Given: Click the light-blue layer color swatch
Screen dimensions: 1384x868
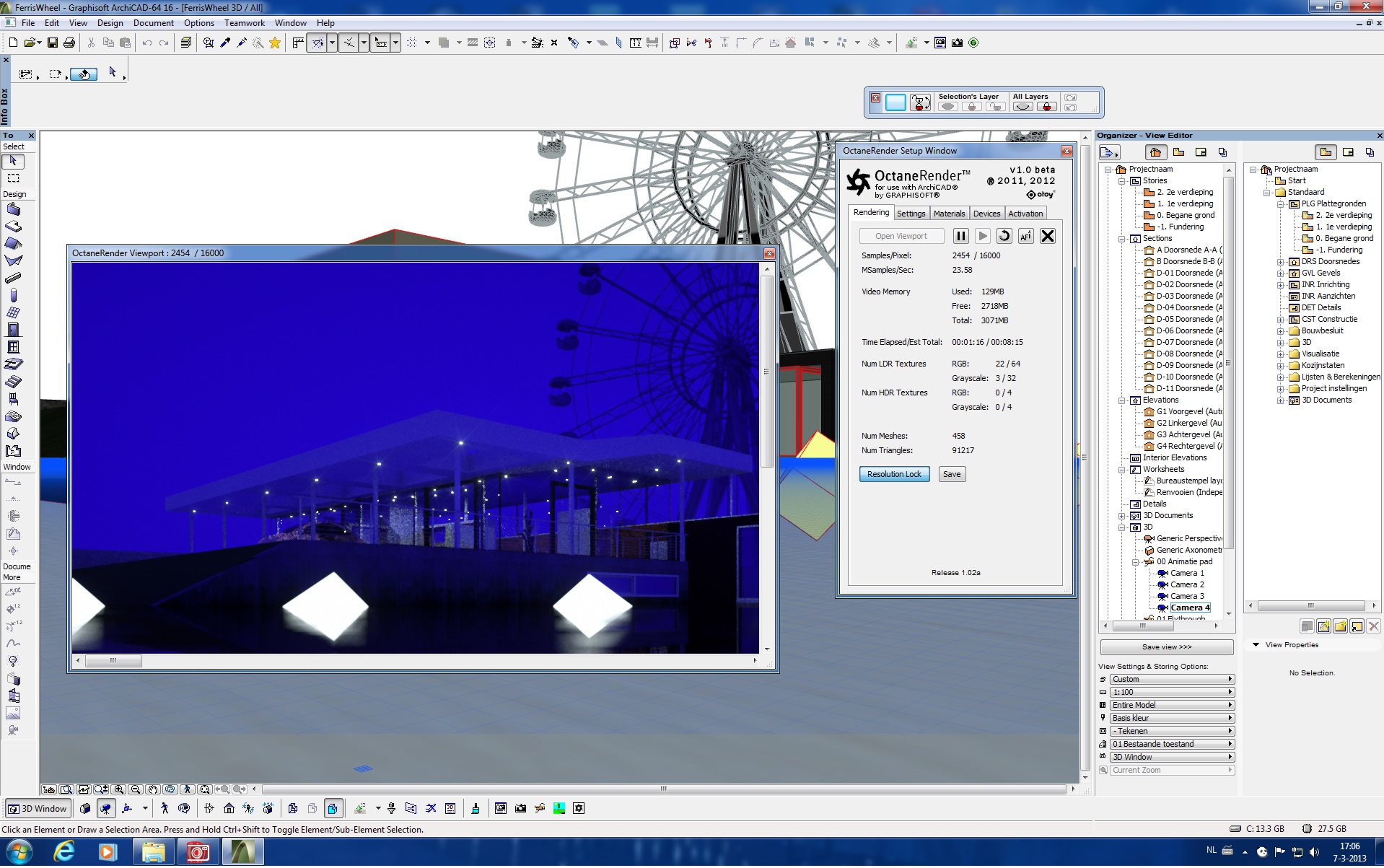Looking at the screenshot, I should (x=895, y=102).
